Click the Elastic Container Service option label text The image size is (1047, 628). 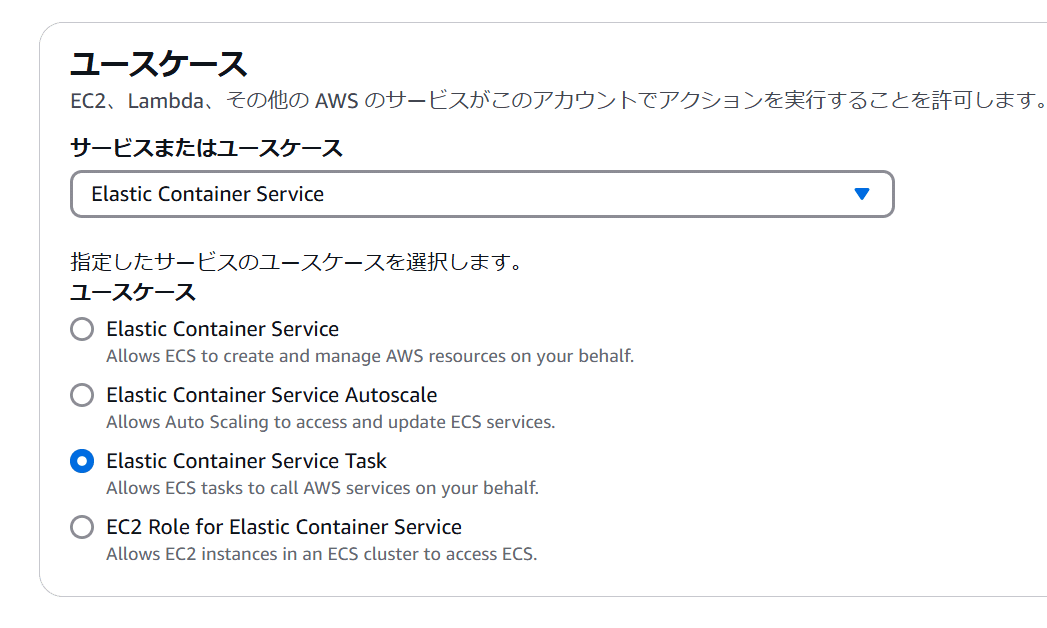point(223,328)
